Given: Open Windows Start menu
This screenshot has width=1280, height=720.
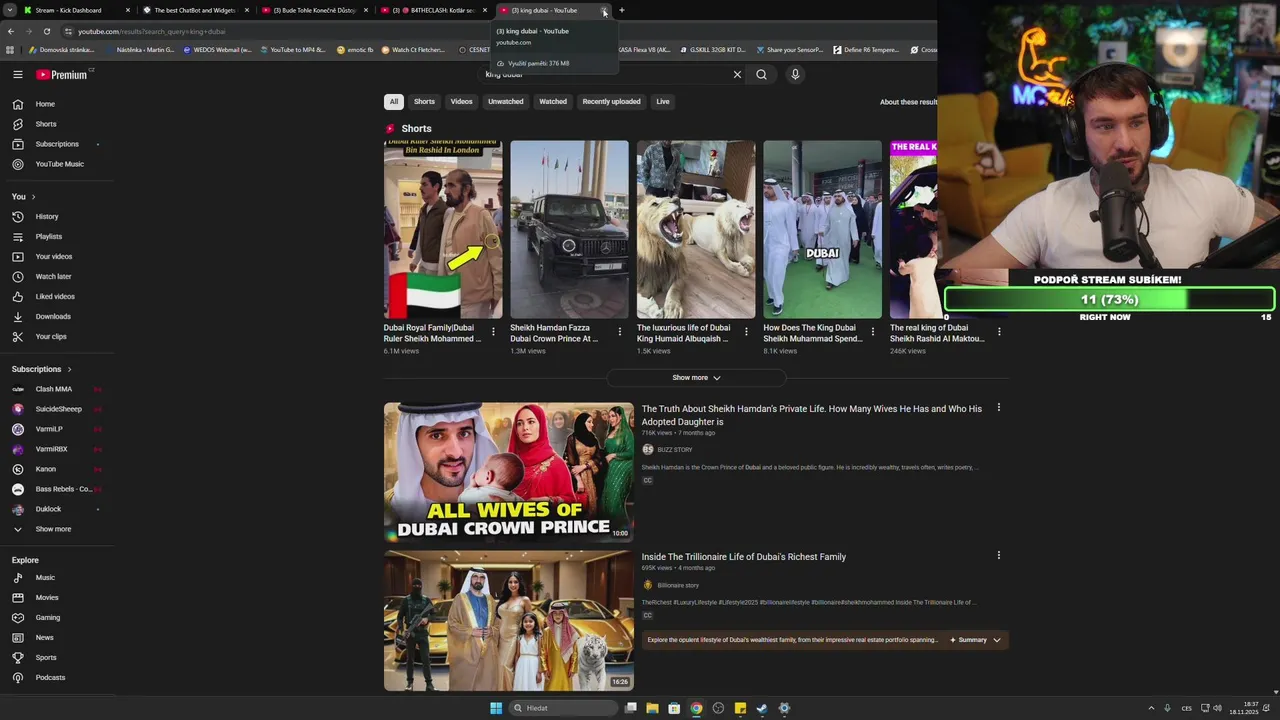Looking at the screenshot, I should [x=496, y=708].
